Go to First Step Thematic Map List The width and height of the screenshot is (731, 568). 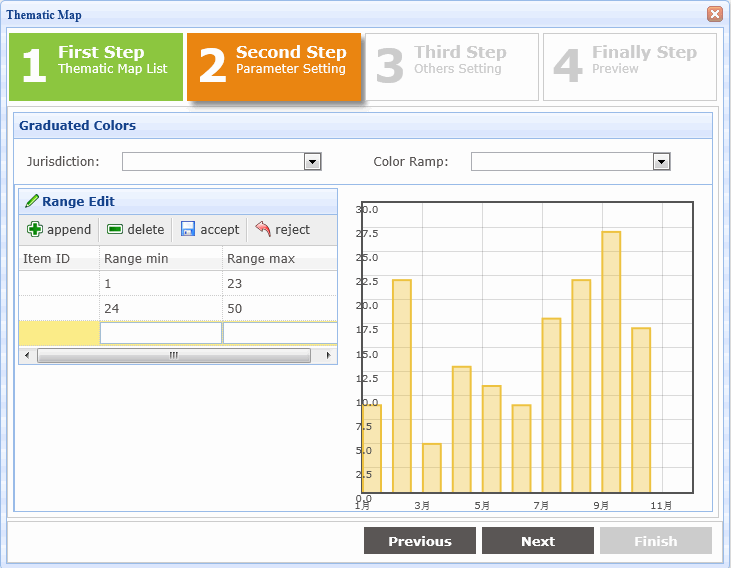(96, 67)
